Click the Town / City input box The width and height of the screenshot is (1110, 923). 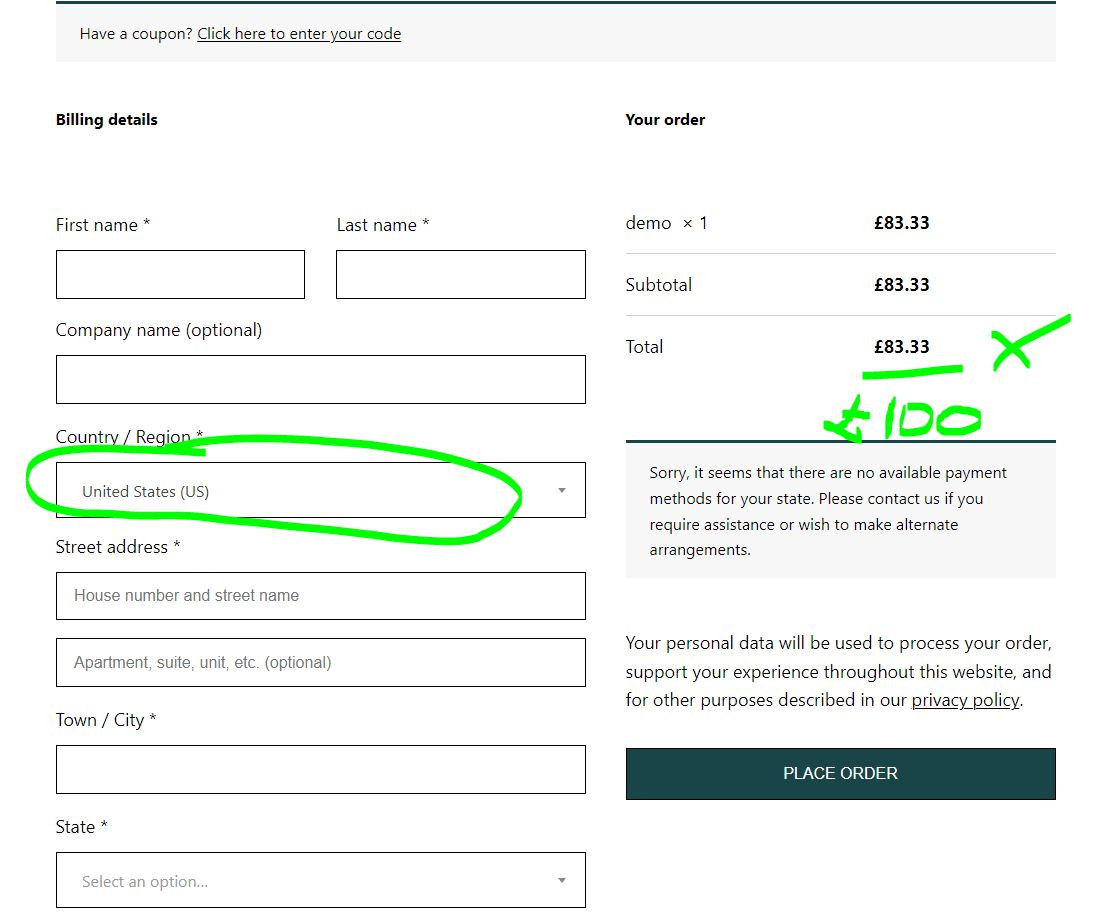[x=321, y=769]
